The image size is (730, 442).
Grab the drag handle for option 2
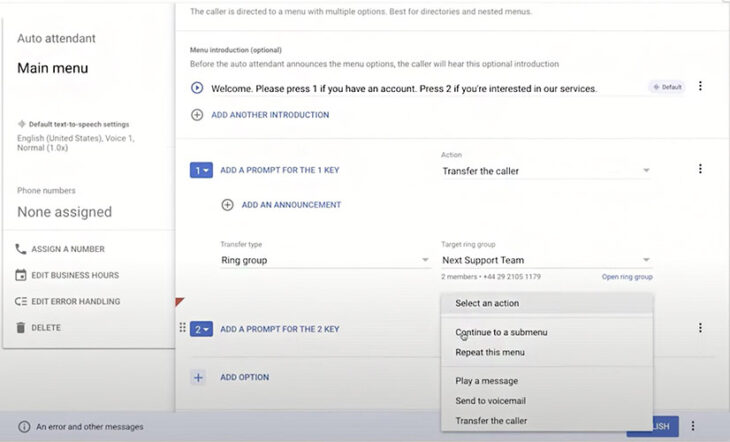coord(182,328)
